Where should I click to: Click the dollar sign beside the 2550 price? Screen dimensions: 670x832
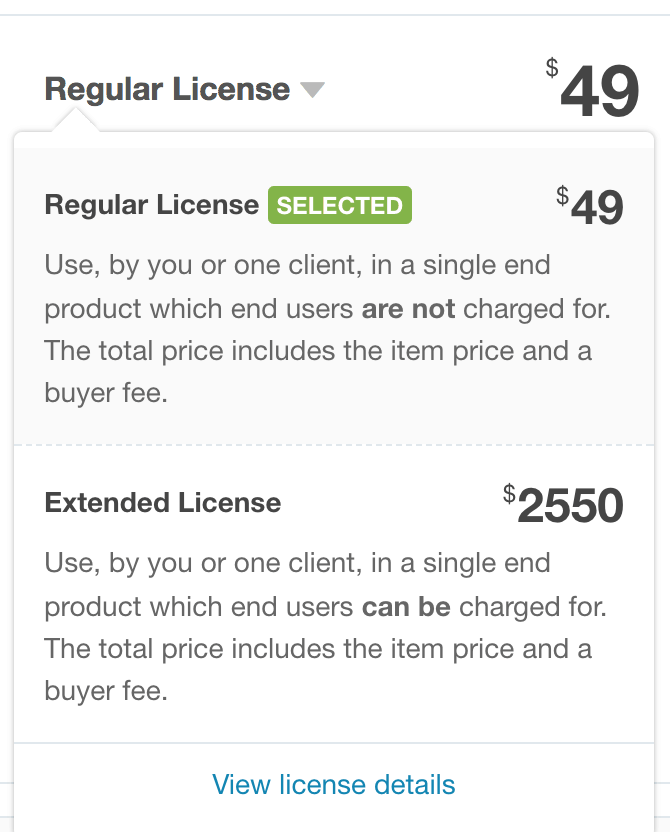[509, 492]
